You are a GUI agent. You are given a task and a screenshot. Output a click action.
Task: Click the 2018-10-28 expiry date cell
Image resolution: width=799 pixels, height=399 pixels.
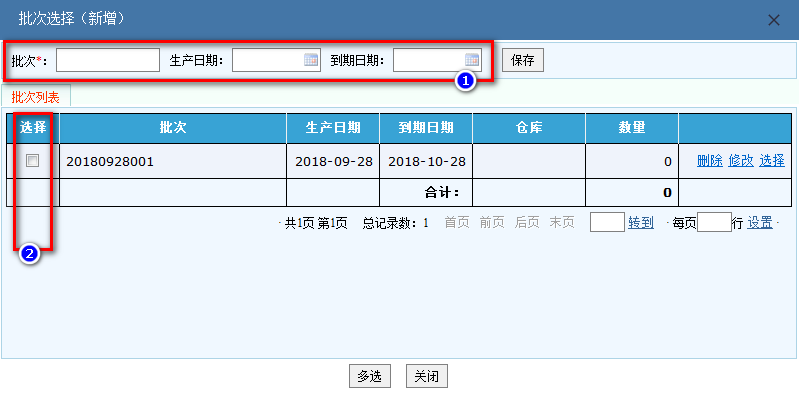[x=427, y=162]
